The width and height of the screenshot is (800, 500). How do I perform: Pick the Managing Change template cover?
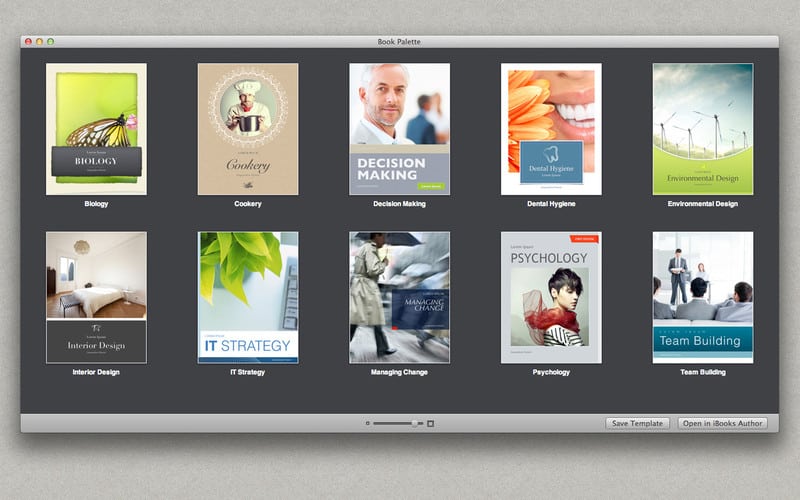click(399, 297)
